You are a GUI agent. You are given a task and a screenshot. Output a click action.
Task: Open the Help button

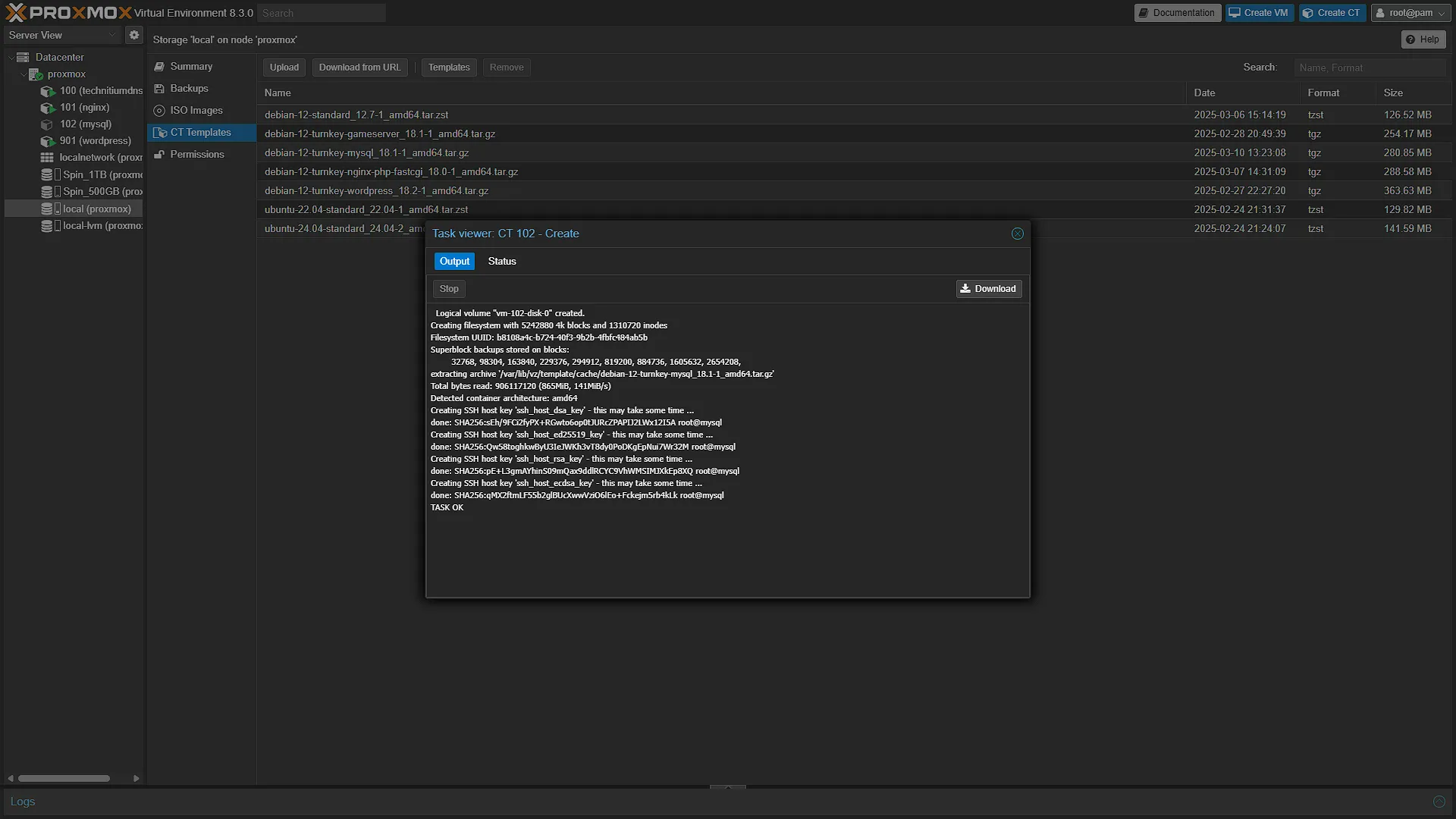coord(1423,39)
